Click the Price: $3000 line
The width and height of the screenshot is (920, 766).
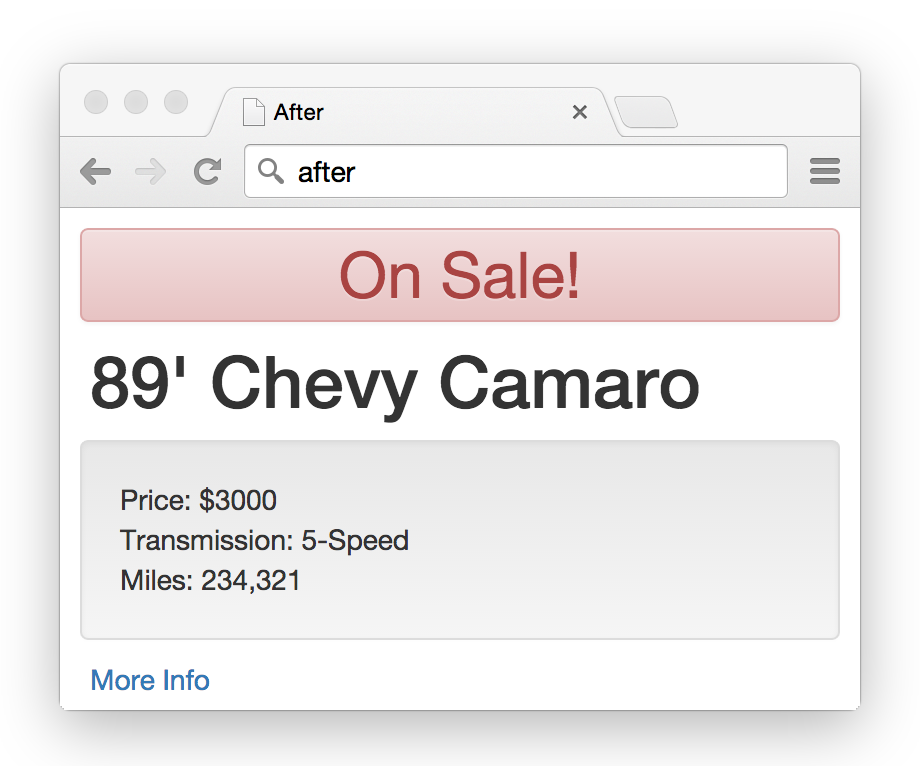(198, 500)
